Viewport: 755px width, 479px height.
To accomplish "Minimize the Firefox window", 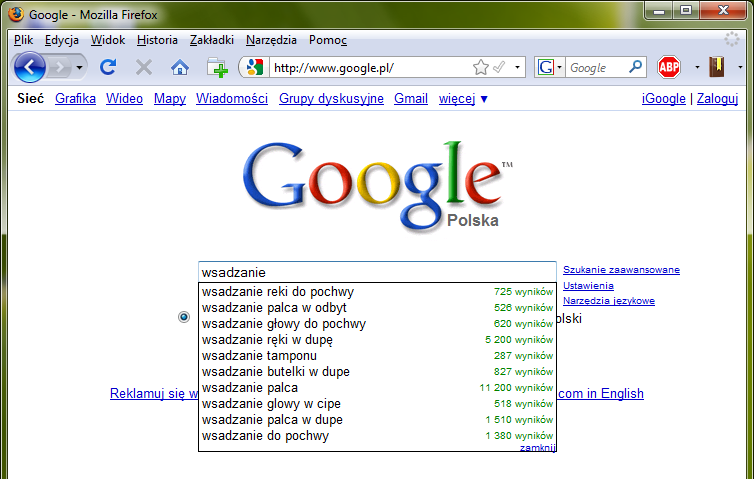I will (660, 11).
